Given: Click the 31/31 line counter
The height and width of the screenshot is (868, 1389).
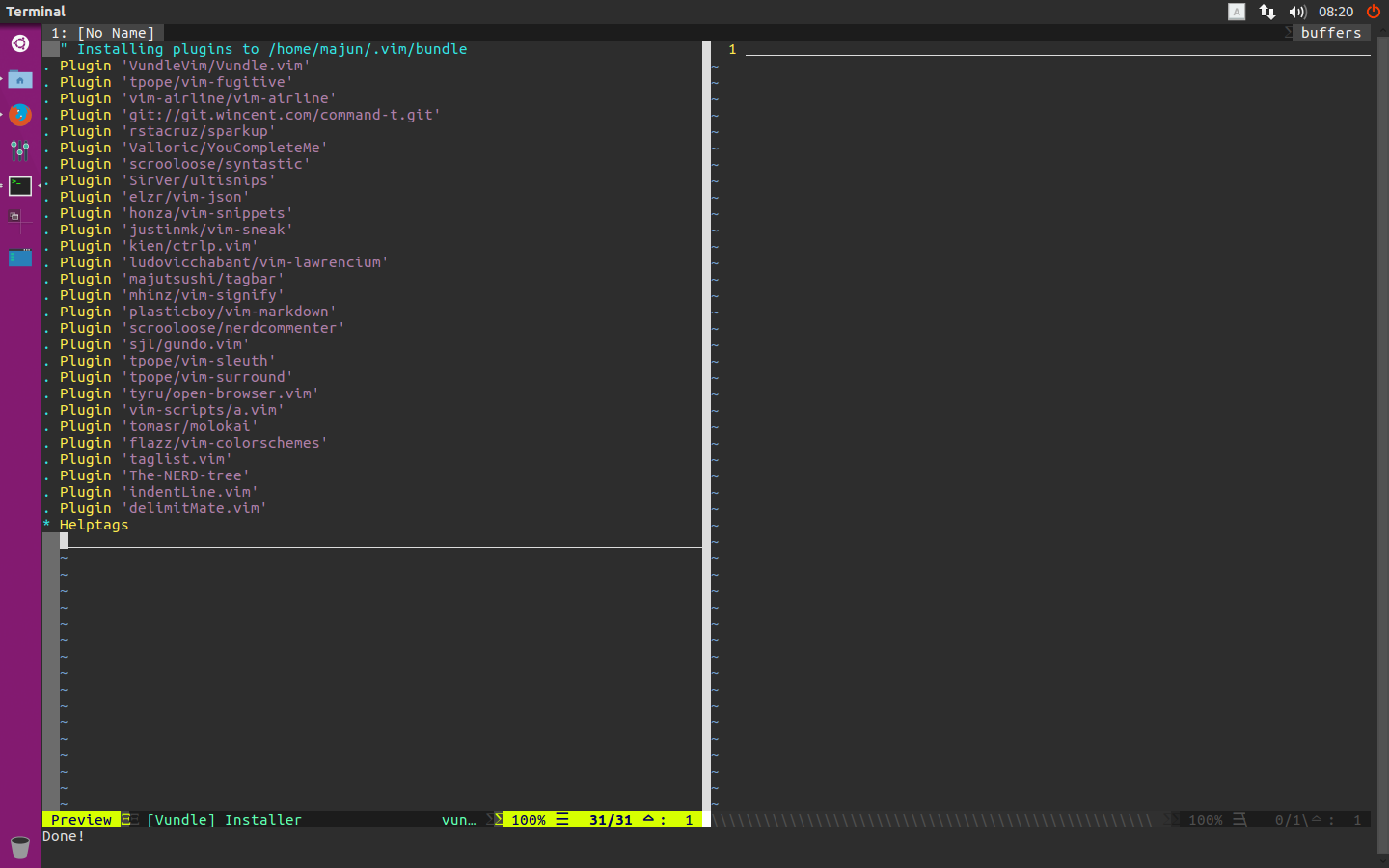Looking at the screenshot, I should (x=611, y=820).
